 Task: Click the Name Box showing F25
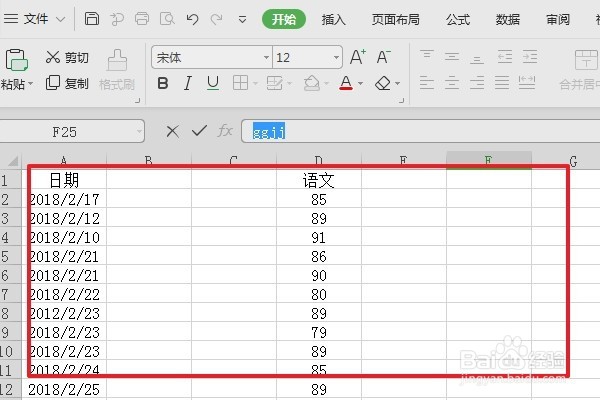click(x=65, y=132)
